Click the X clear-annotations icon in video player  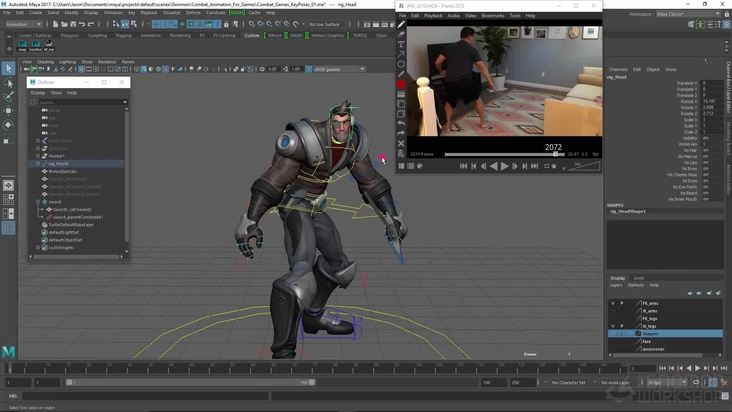(x=401, y=143)
